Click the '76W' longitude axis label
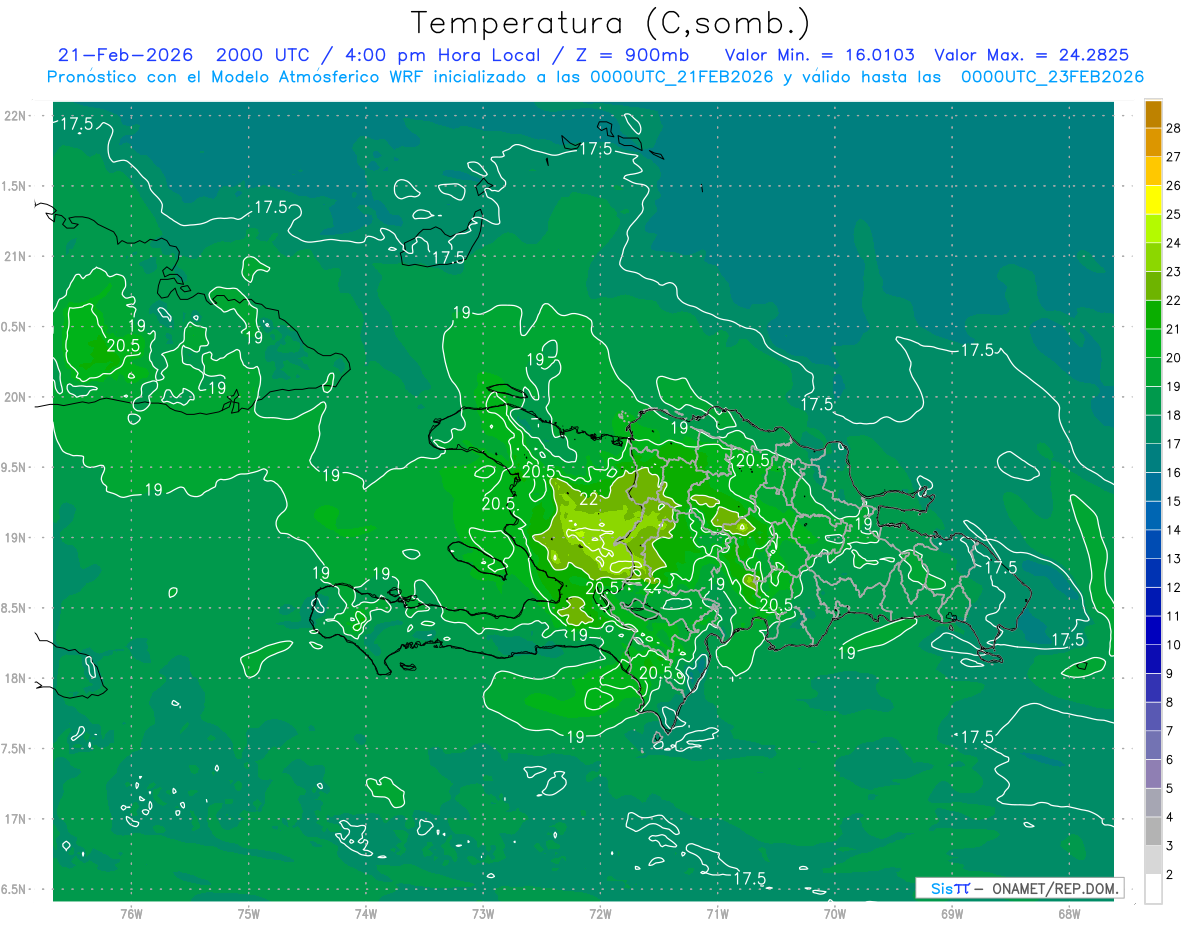 coord(131,913)
